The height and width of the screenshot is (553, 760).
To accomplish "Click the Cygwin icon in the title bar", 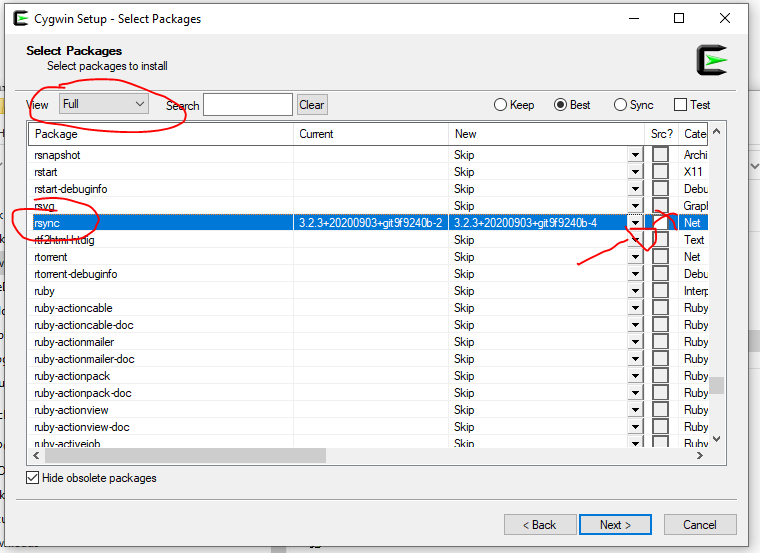I will pos(21,18).
